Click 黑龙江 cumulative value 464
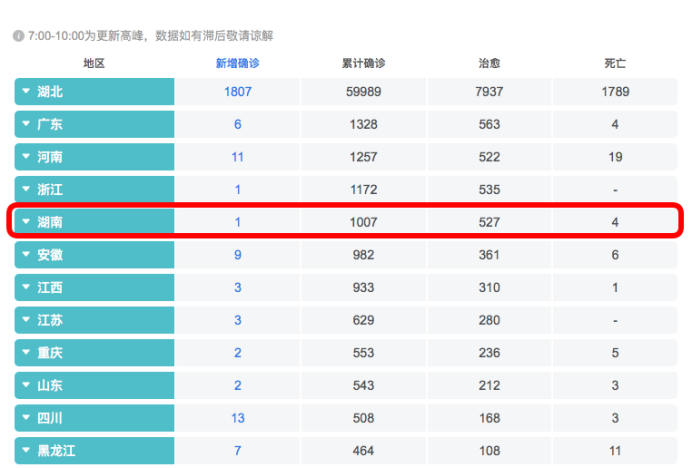The image size is (692, 468). (x=363, y=451)
